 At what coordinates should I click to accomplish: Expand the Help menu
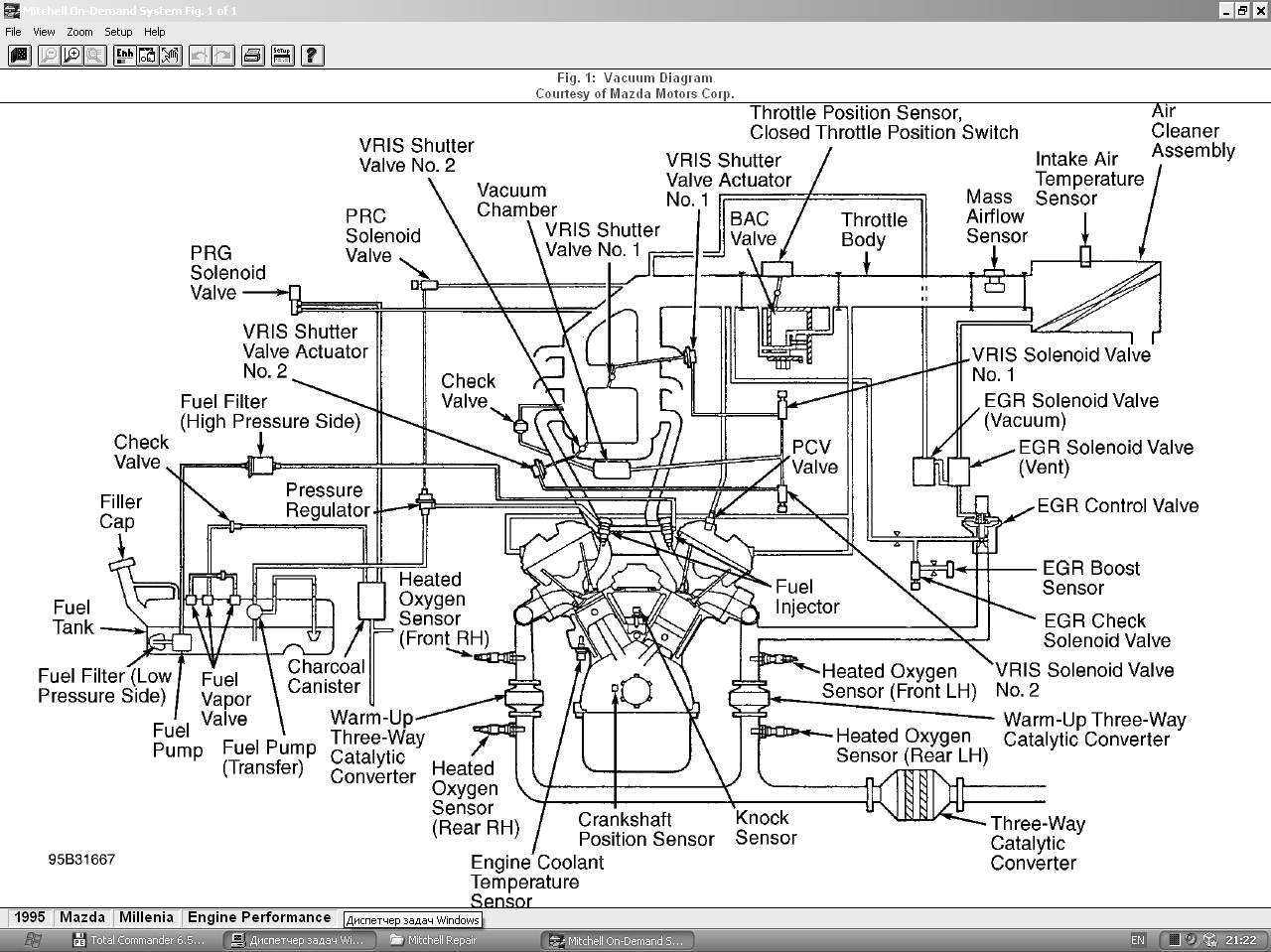154,32
